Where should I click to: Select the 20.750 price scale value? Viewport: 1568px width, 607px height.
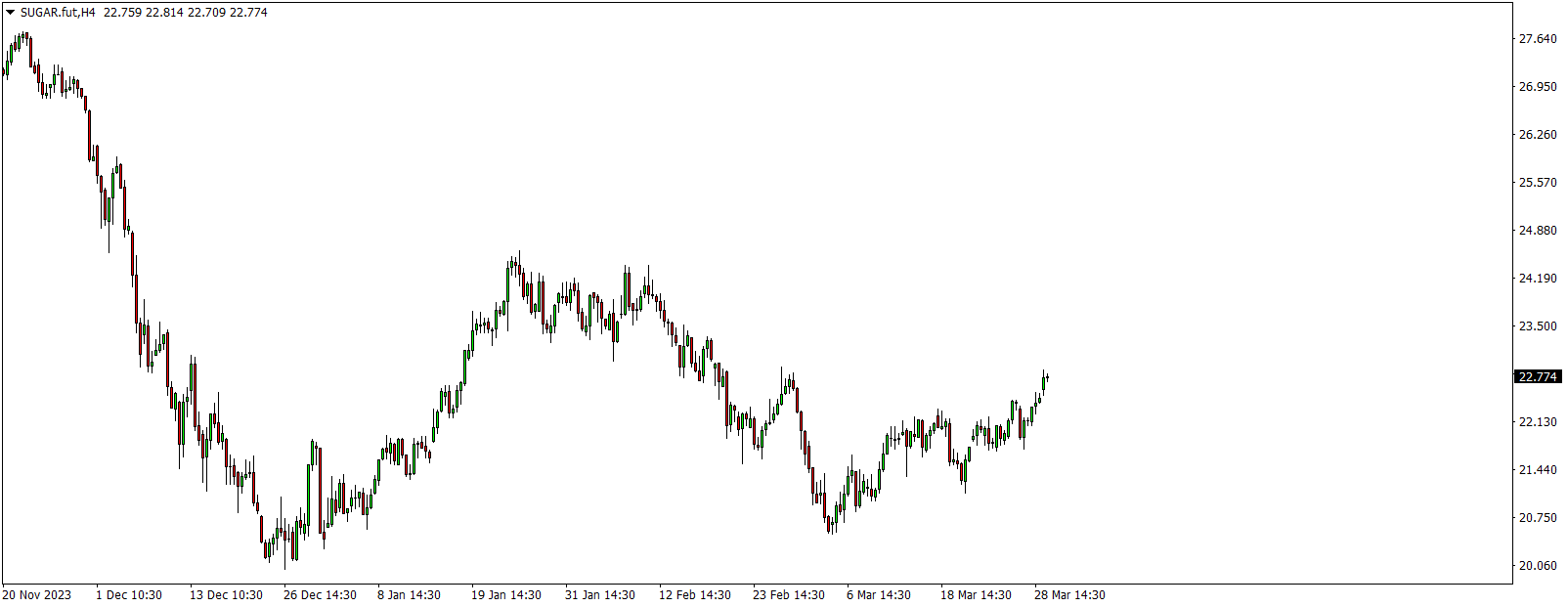pyautogui.click(x=1538, y=518)
